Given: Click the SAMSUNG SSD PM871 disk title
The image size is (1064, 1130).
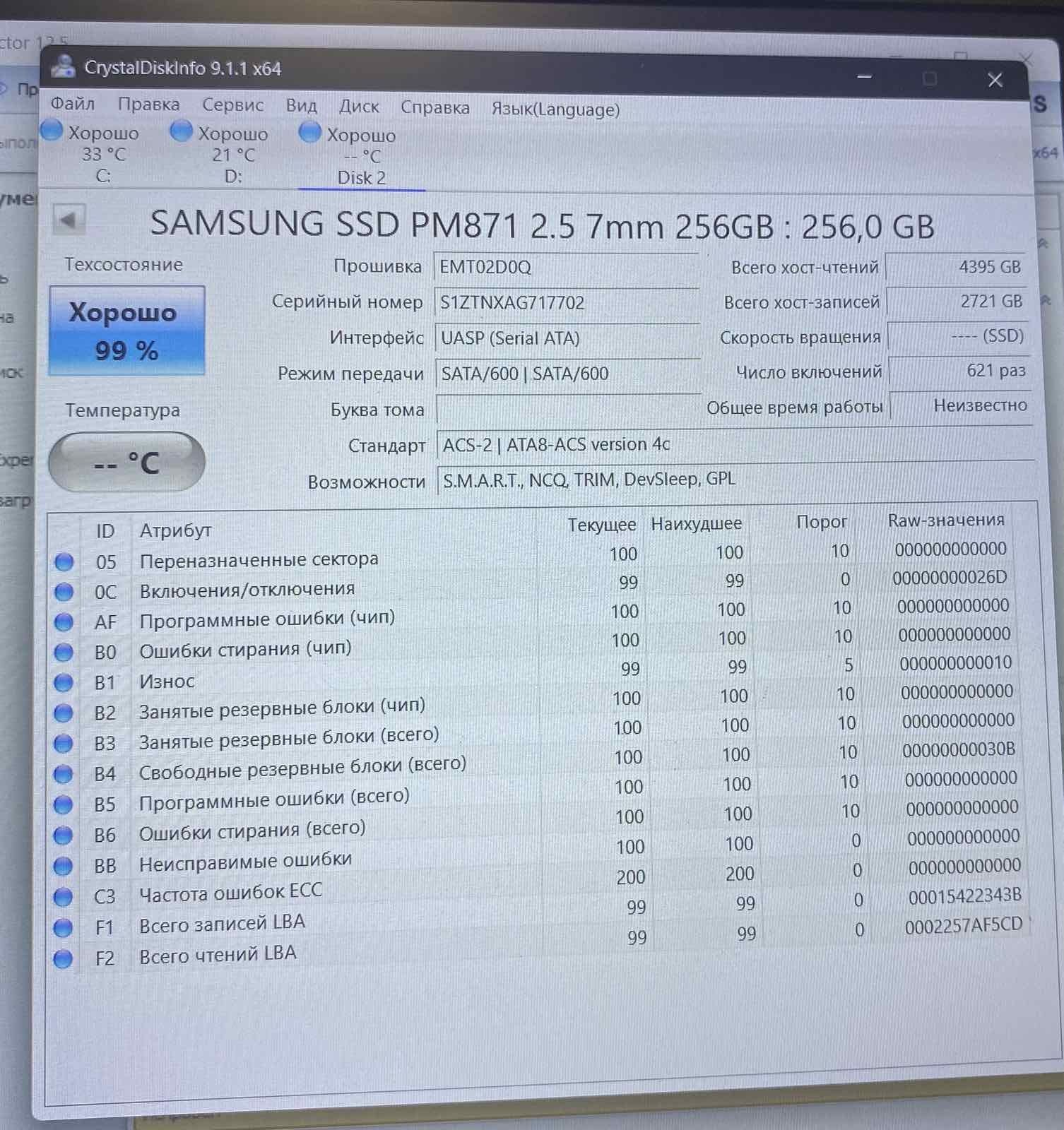Looking at the screenshot, I should click(x=543, y=225).
